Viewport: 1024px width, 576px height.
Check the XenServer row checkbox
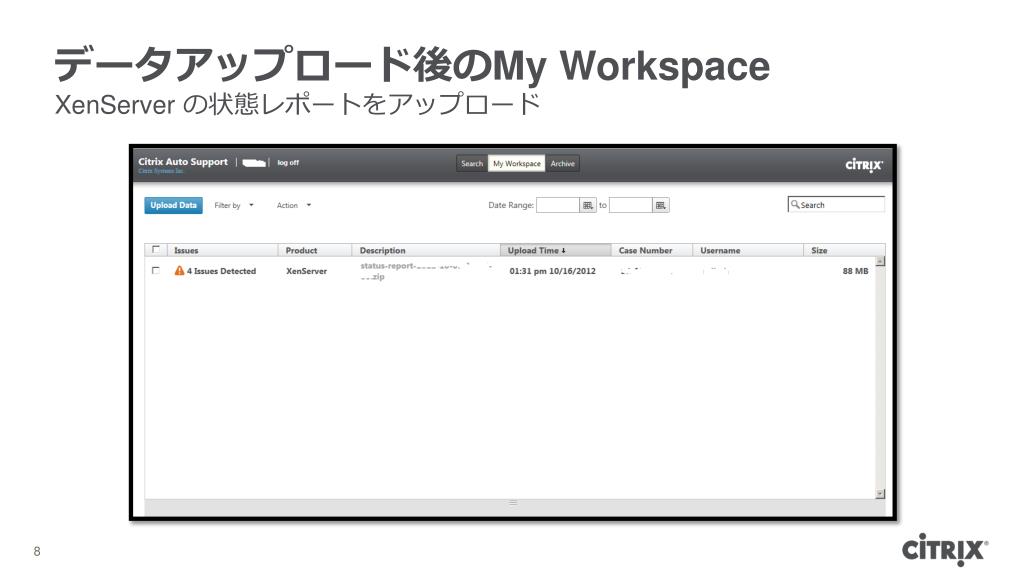[155, 270]
